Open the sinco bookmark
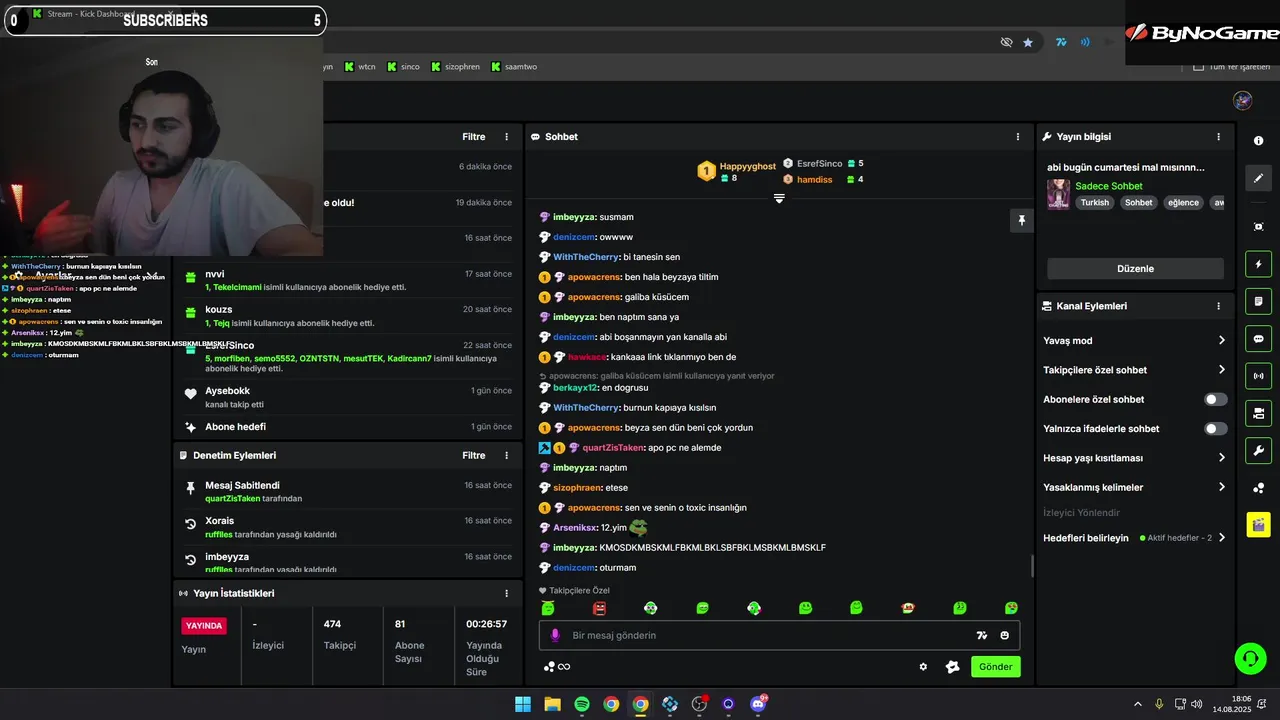Image resolution: width=1280 pixels, height=720 pixels. point(403,67)
